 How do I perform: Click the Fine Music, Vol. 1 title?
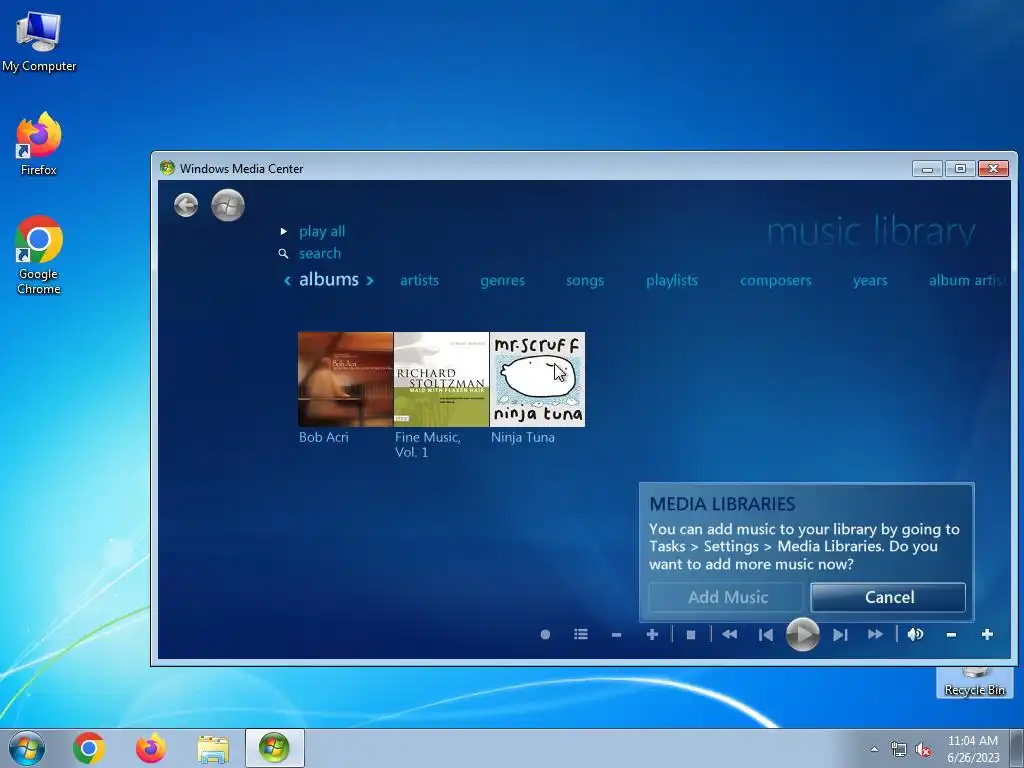(x=428, y=444)
